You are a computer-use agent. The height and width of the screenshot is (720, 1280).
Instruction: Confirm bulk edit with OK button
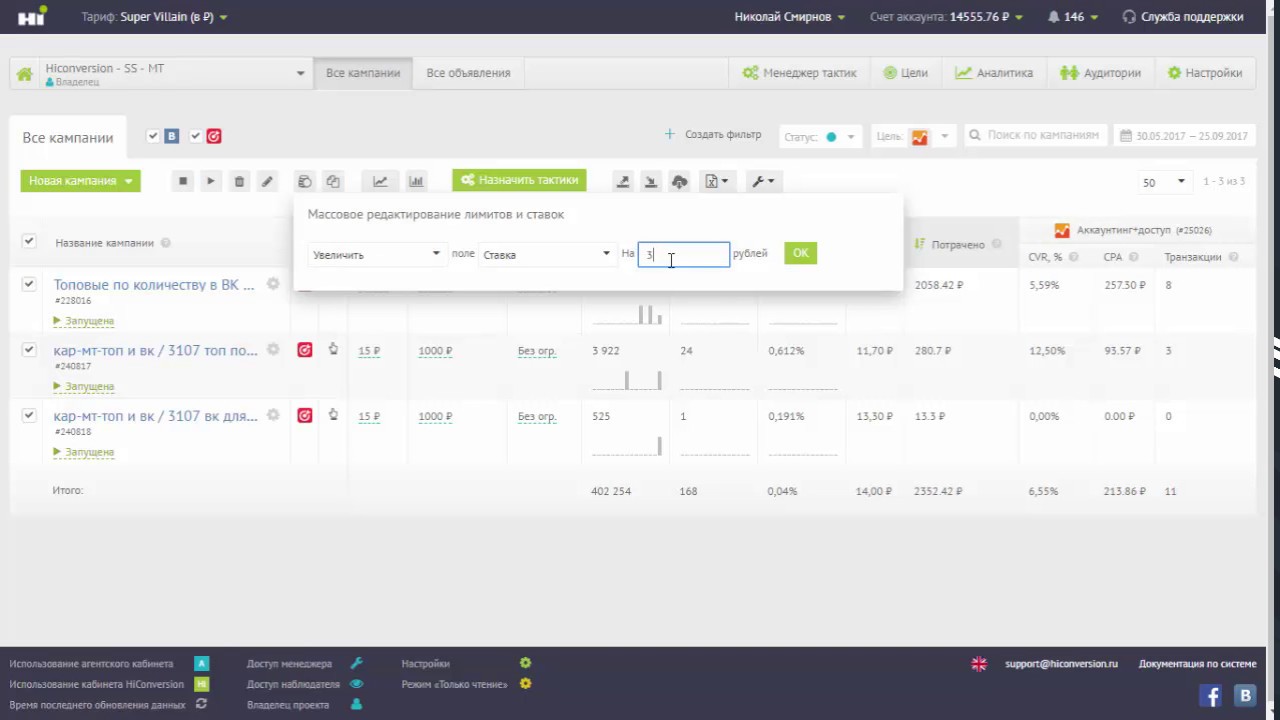pos(801,253)
